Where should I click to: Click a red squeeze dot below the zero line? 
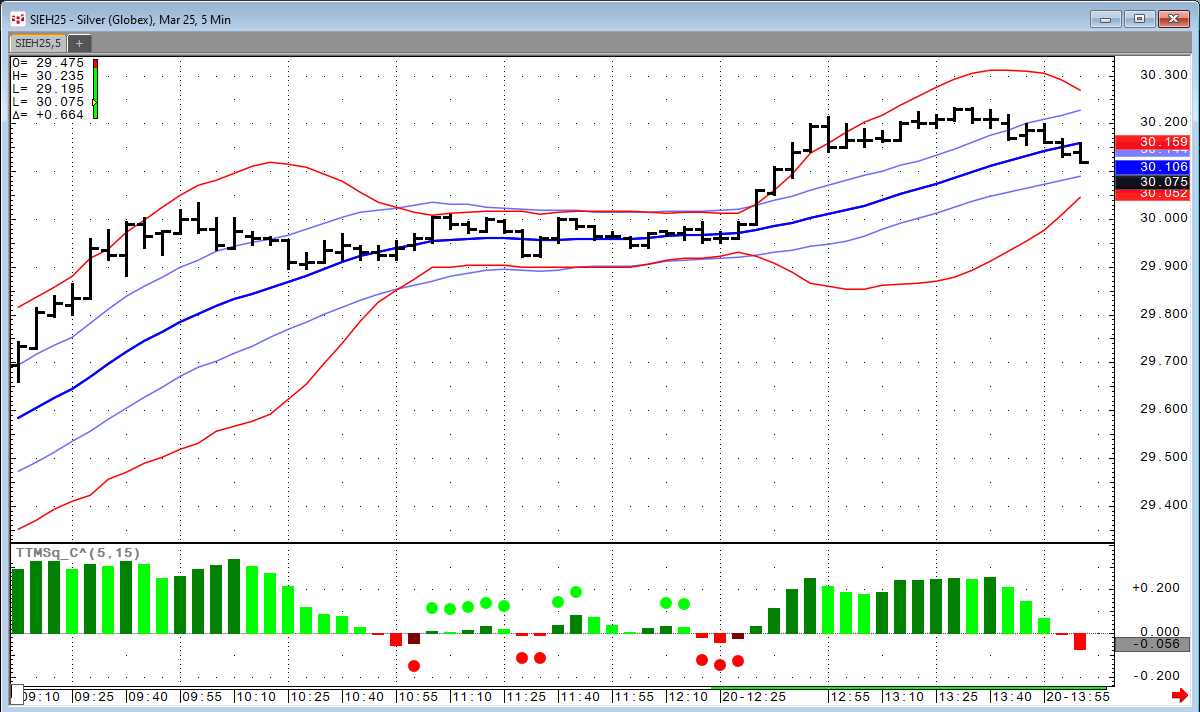(x=415, y=664)
